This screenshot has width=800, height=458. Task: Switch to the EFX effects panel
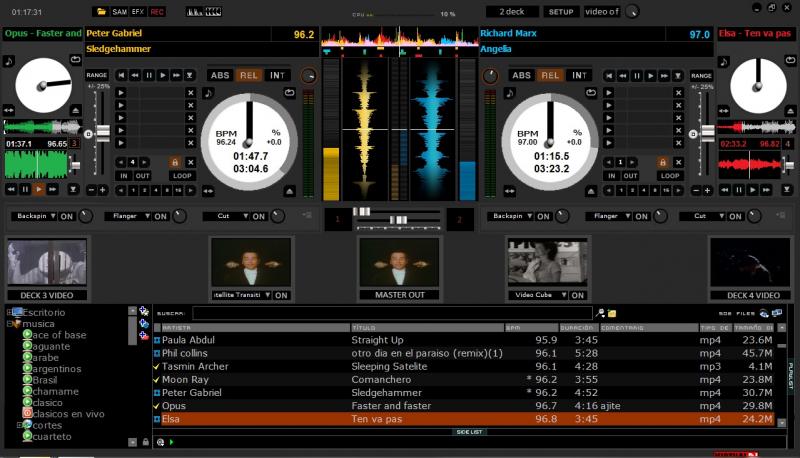tap(138, 11)
